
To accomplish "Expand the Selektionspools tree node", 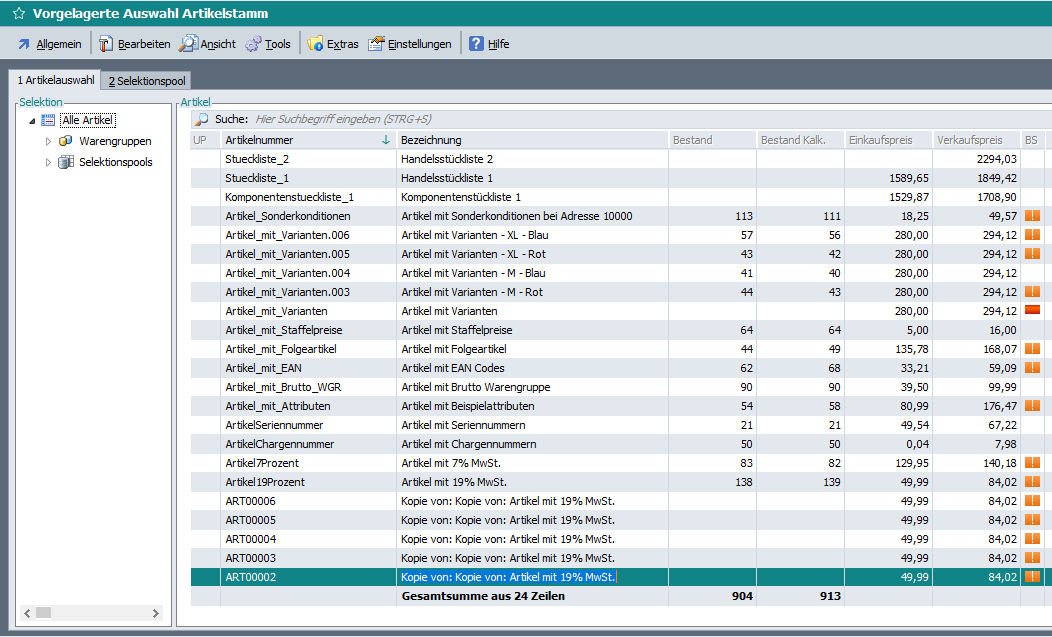I will click(x=48, y=162).
